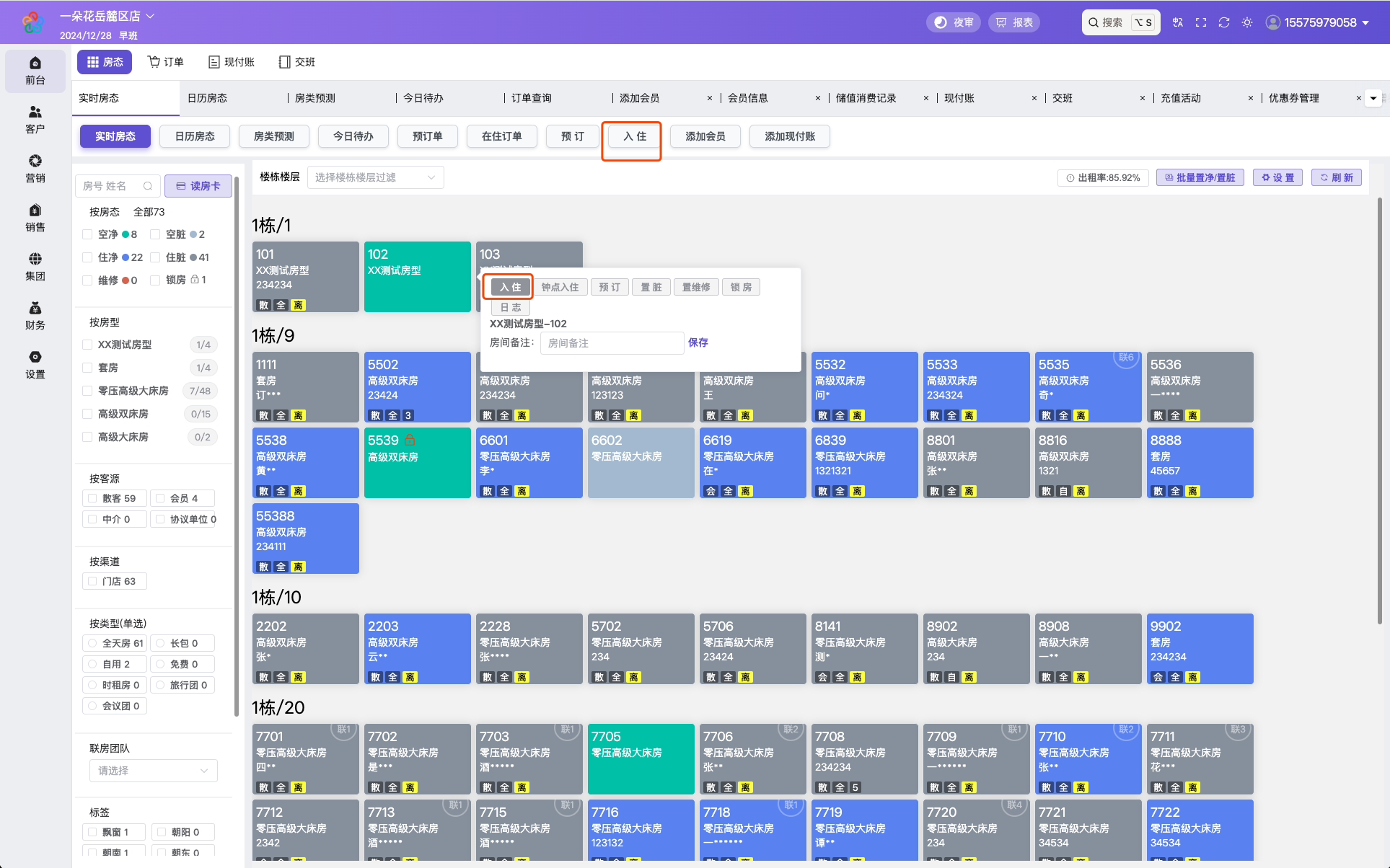The image size is (1390, 868).
Task: Click 批量置净/置脏 batch button
Action: (x=1200, y=177)
